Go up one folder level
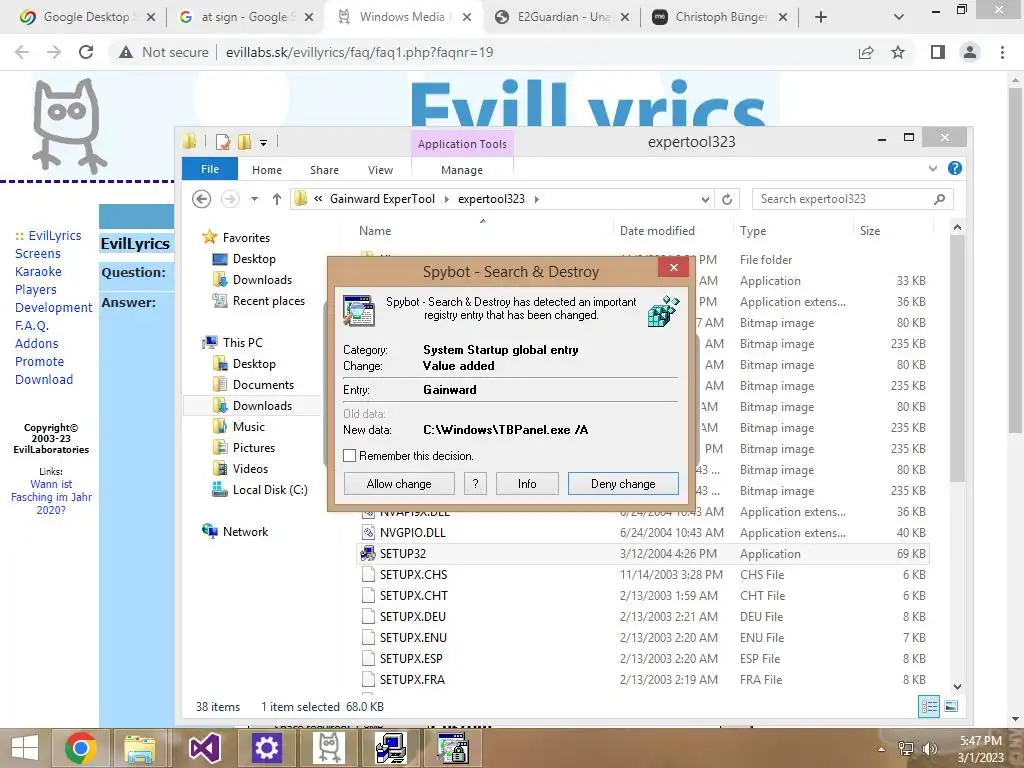 coord(277,199)
